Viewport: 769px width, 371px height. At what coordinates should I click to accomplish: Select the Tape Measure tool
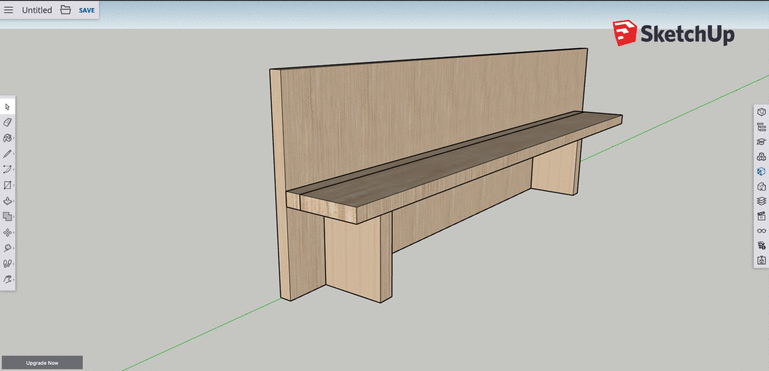(7, 248)
